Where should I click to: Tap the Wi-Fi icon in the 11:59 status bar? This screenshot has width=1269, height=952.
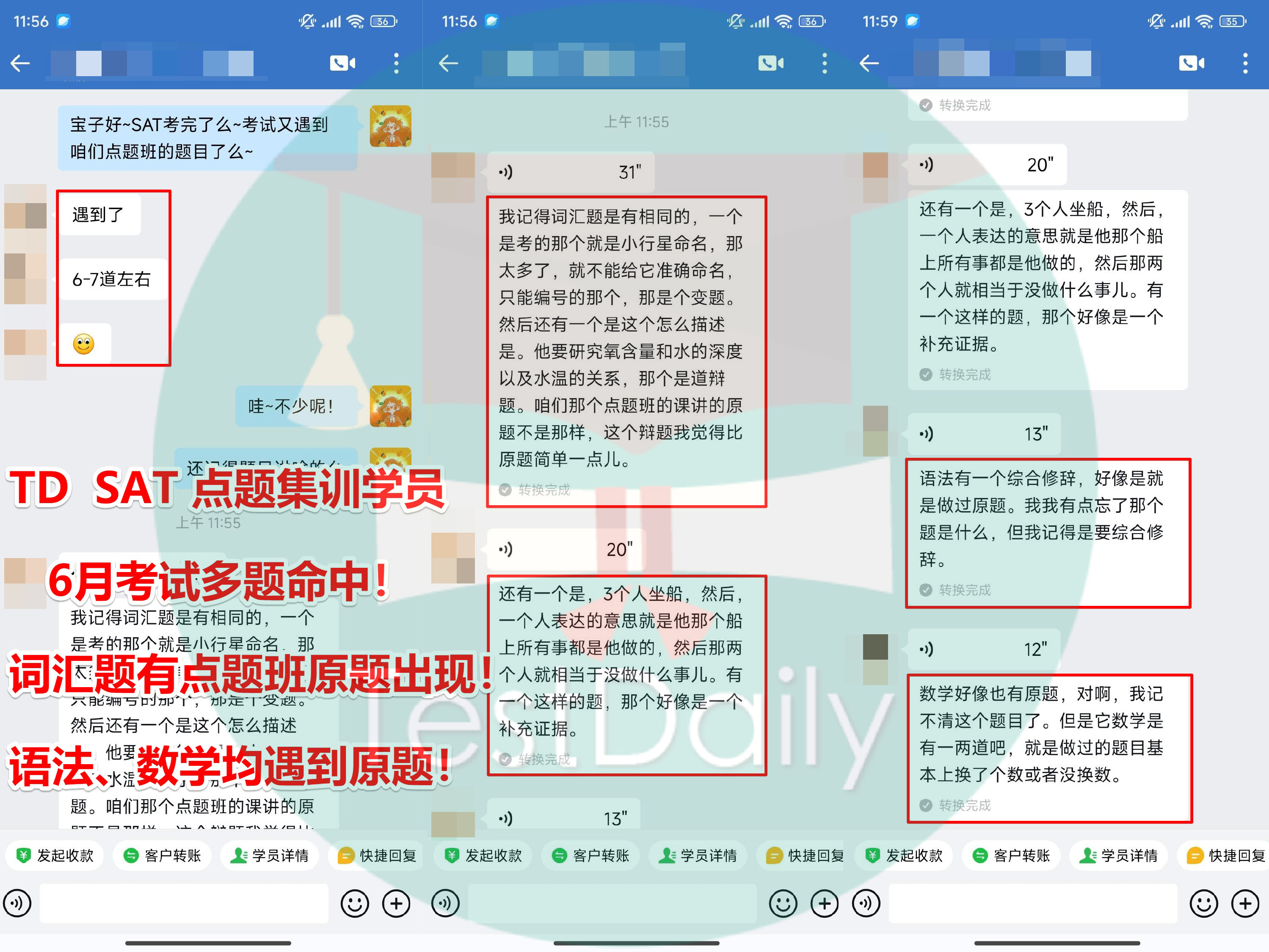click(x=1204, y=22)
